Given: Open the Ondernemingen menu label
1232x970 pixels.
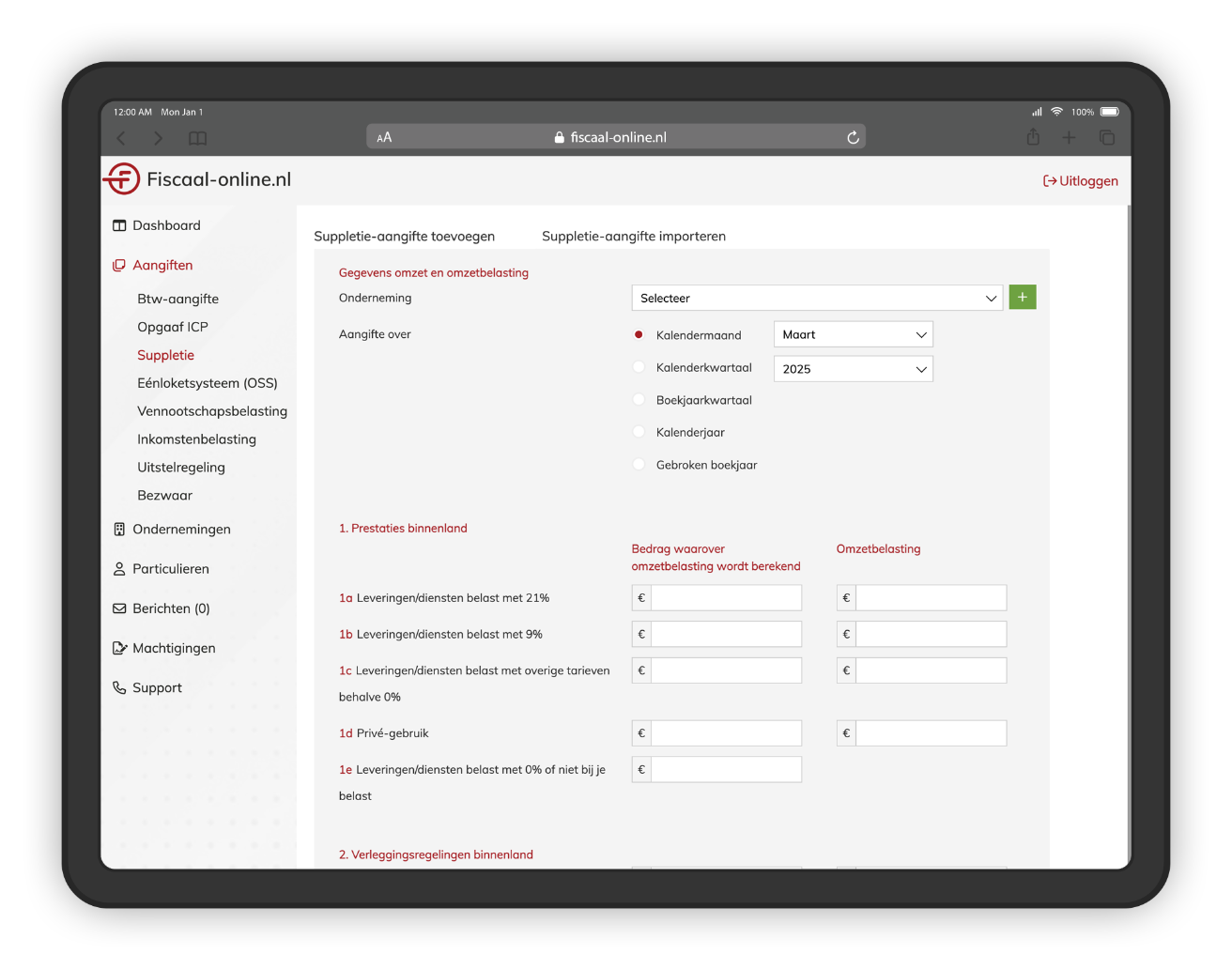Looking at the screenshot, I should coord(181,530).
